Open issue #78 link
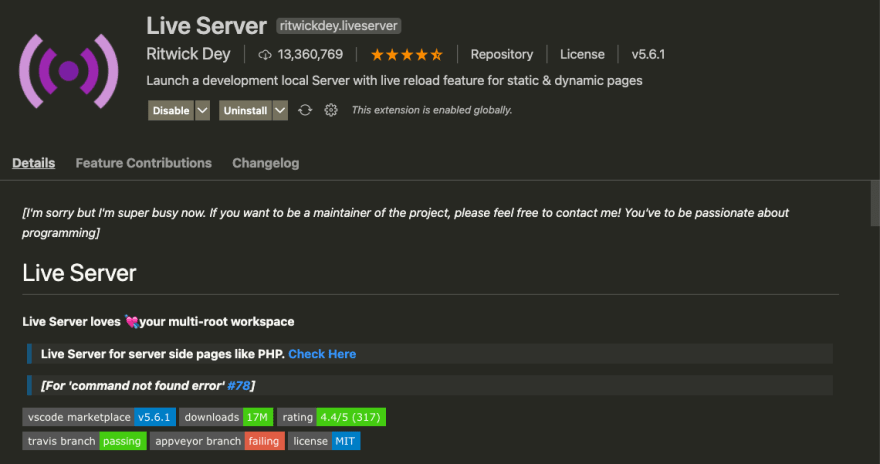This screenshot has height=464, width=880. tap(239, 385)
